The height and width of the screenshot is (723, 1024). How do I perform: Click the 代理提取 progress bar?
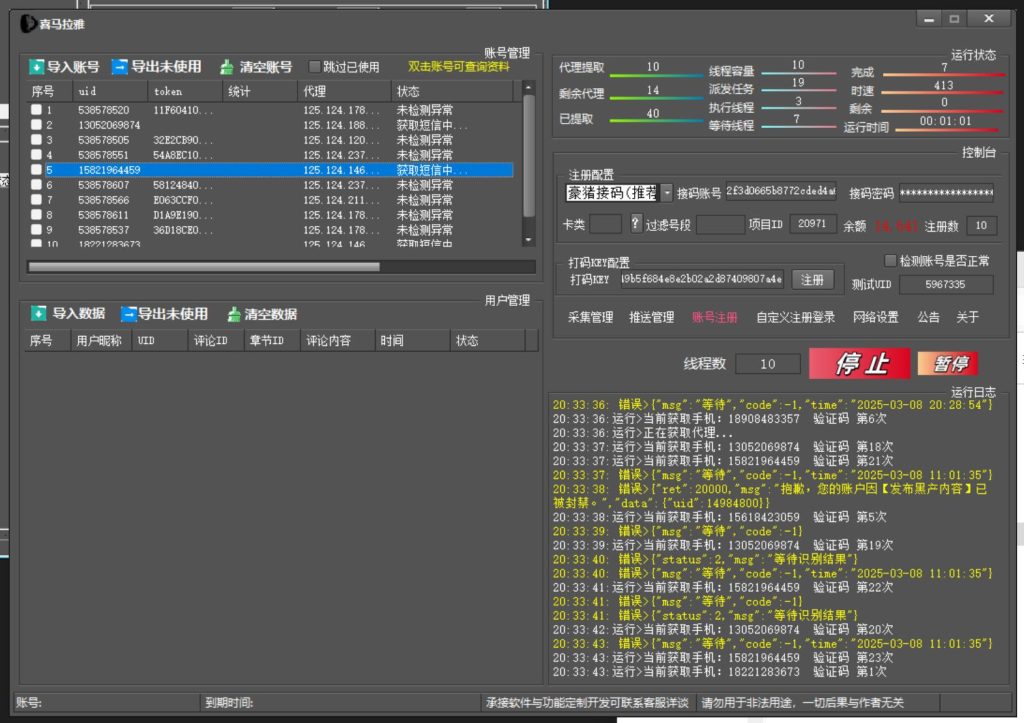tap(652, 75)
